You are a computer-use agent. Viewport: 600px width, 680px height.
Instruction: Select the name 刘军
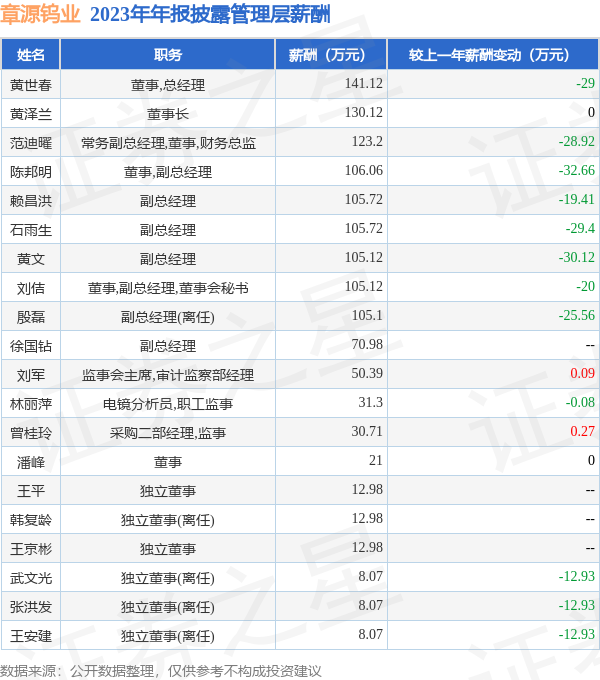point(31,376)
